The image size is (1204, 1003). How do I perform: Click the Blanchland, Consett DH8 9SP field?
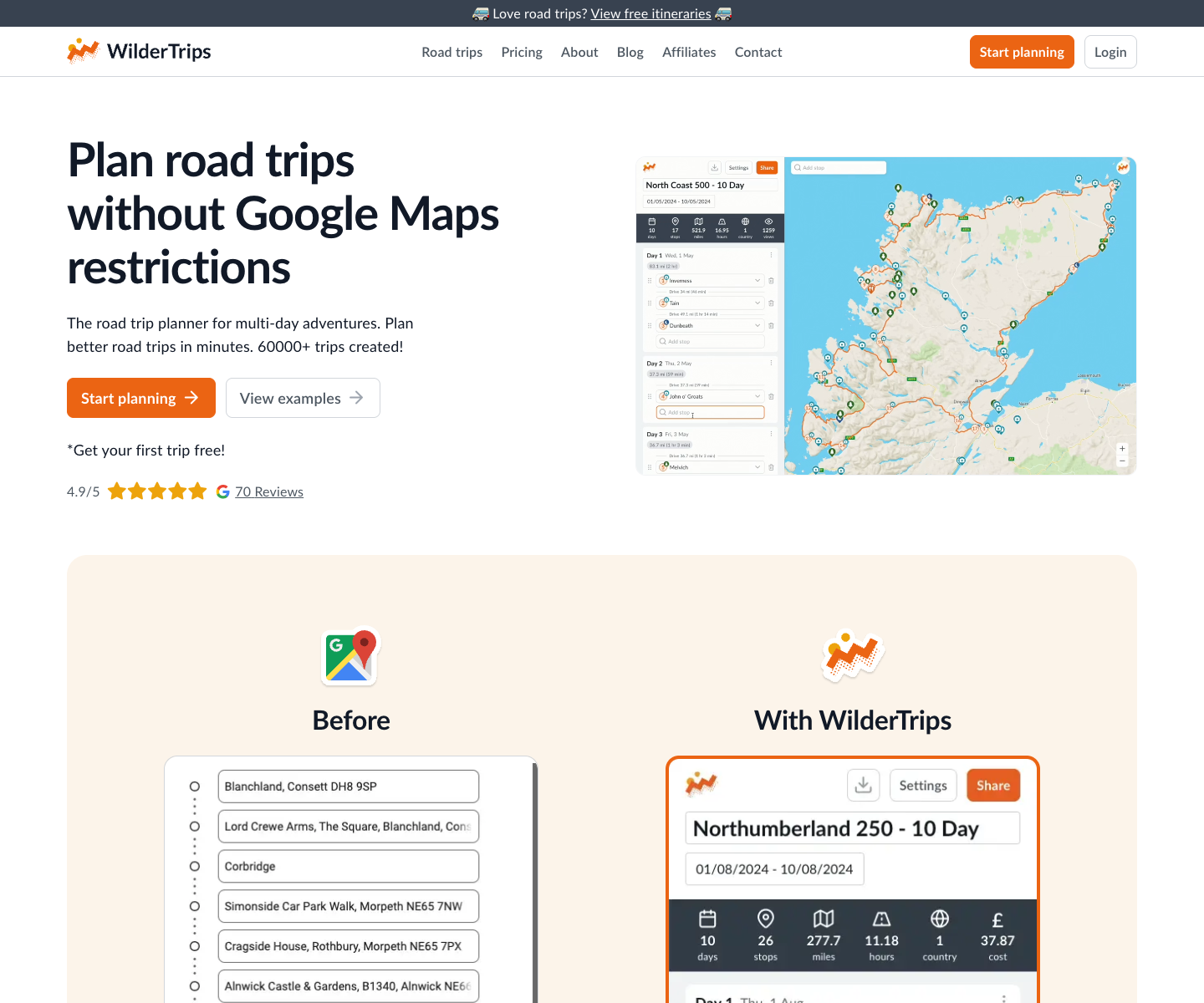(x=349, y=787)
